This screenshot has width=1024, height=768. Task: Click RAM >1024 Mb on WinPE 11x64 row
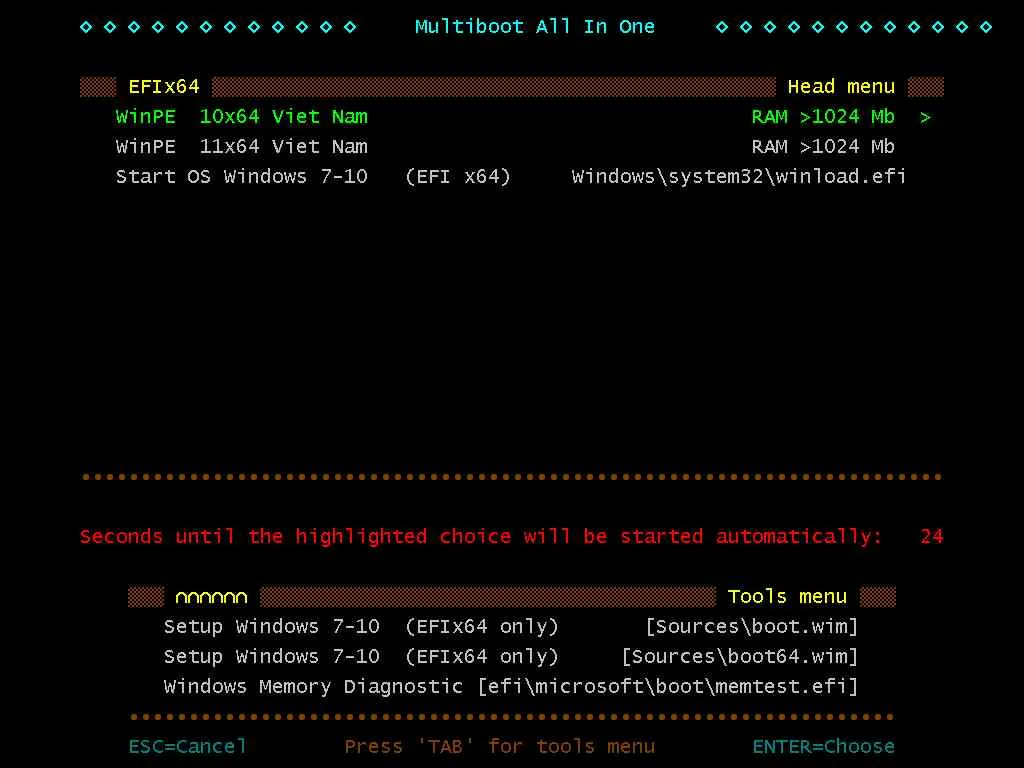click(822, 147)
